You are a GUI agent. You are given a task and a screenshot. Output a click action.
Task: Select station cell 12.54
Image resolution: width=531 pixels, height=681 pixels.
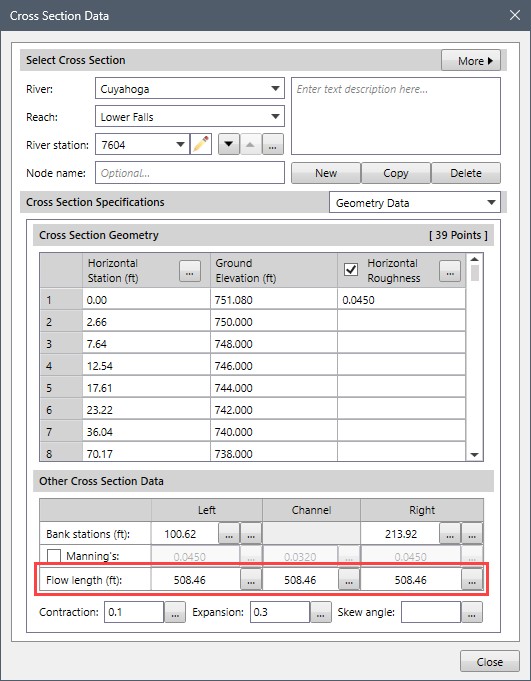click(x=146, y=366)
